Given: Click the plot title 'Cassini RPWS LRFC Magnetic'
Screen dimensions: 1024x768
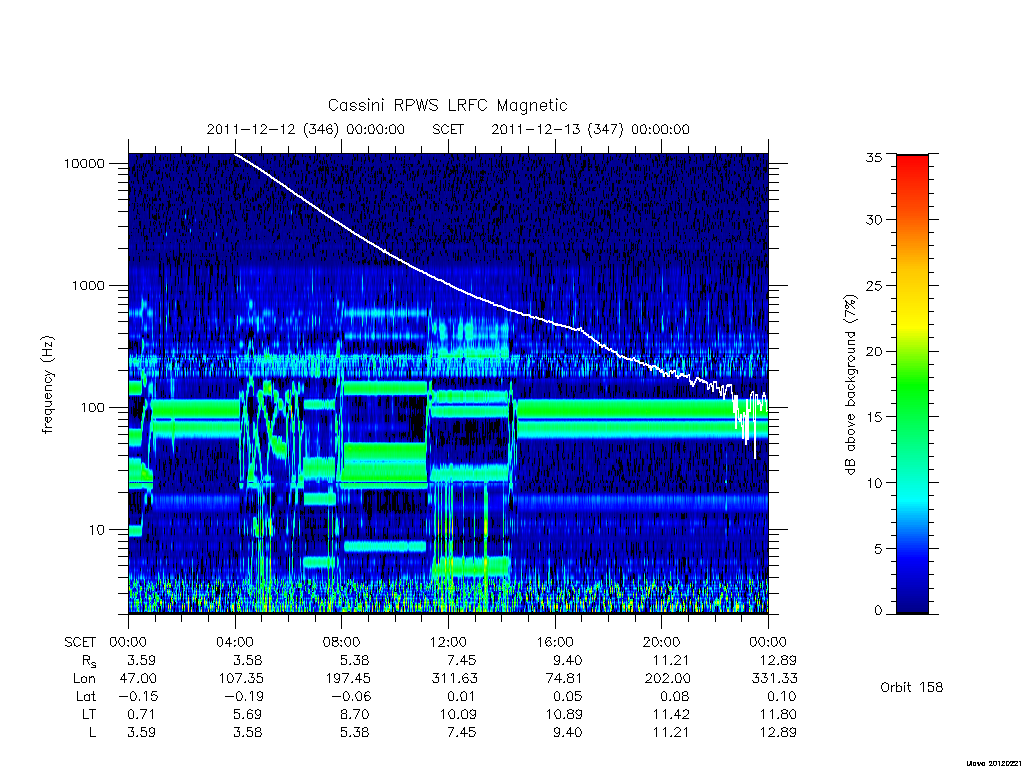Looking at the screenshot, I should tap(447, 105).
